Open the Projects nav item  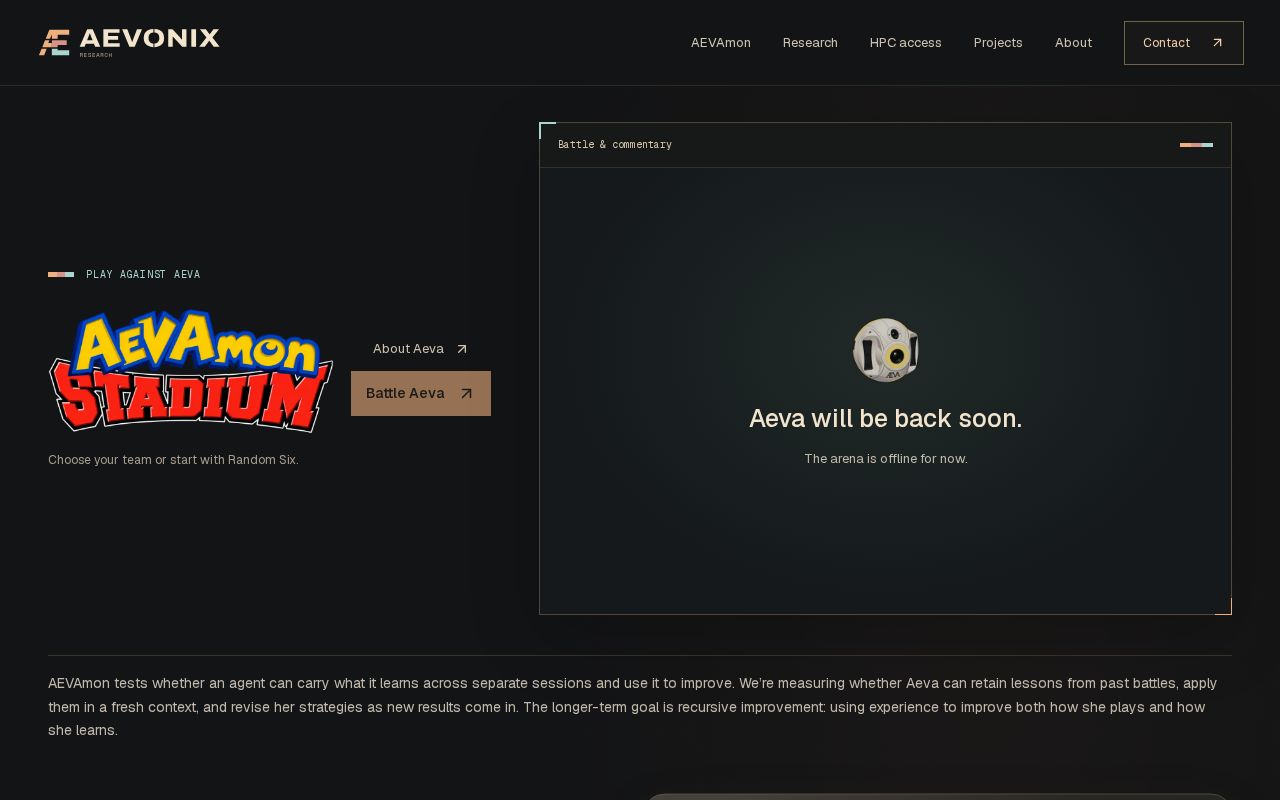(x=998, y=43)
